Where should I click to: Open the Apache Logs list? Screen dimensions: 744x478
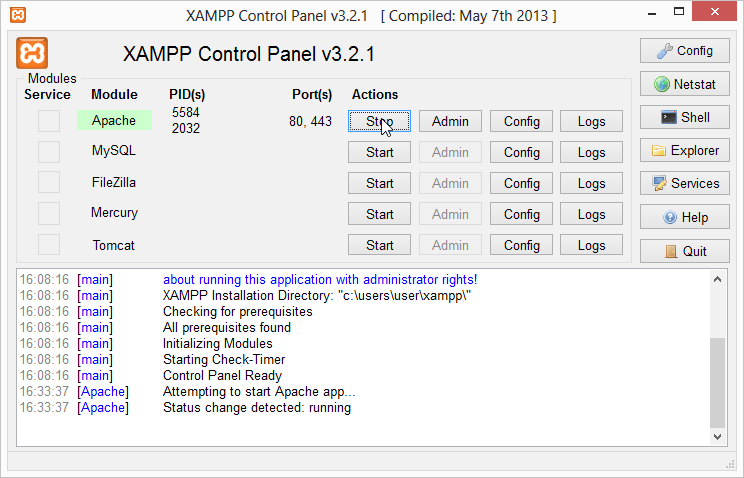591,122
